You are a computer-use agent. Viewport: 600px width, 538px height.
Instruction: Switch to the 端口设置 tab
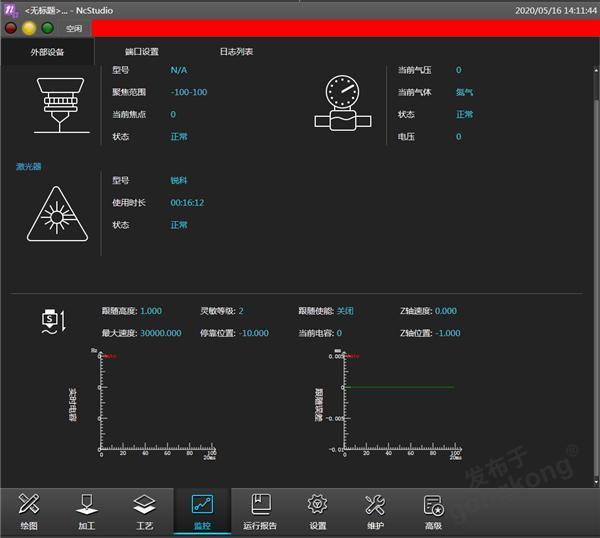point(142,51)
